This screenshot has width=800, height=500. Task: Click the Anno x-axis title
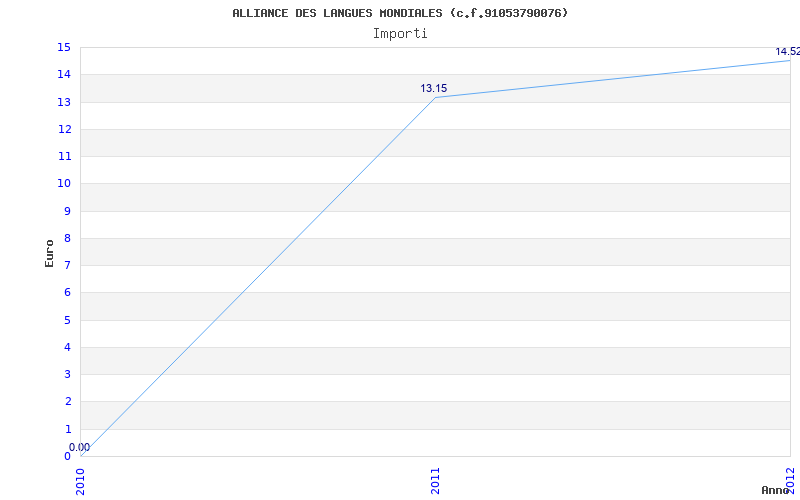(775, 490)
